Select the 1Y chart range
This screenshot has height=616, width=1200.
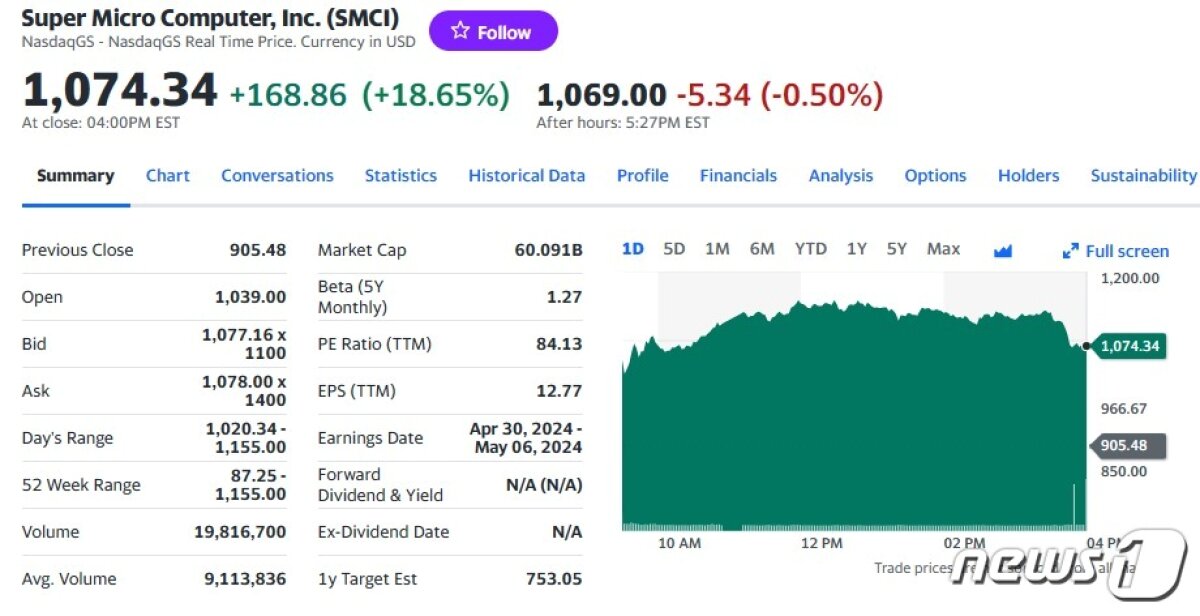pyautogui.click(x=856, y=249)
